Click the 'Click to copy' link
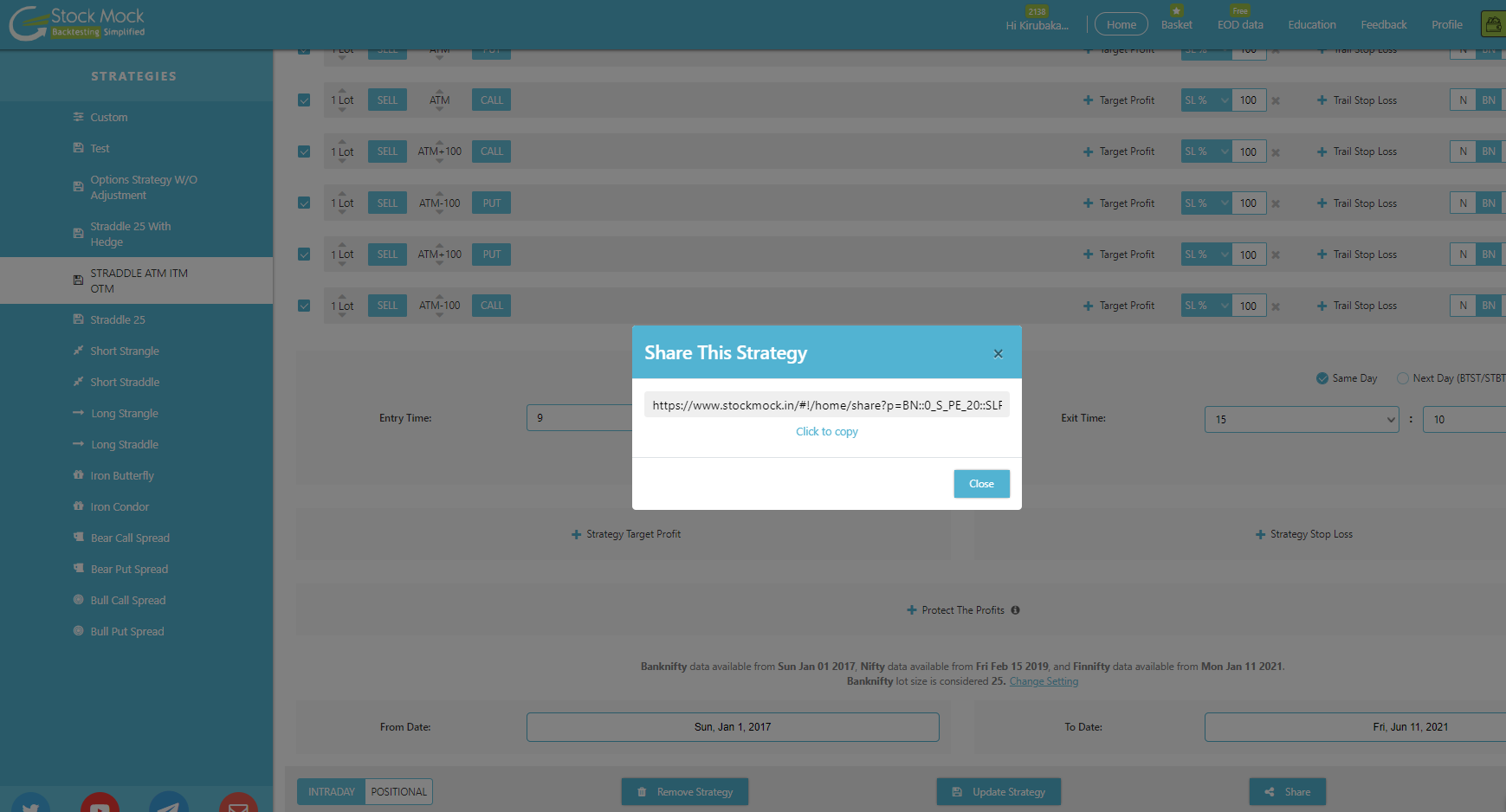This screenshot has height=812, width=1506. tap(827, 432)
